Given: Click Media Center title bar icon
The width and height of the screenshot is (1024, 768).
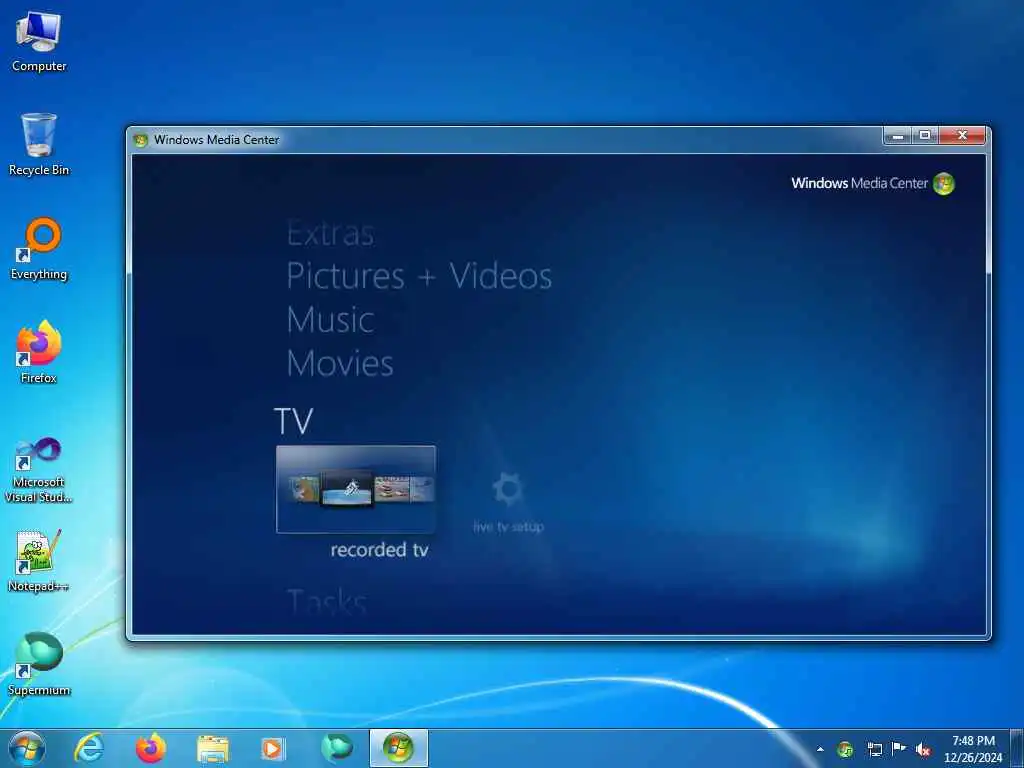Looking at the screenshot, I should tap(140, 140).
